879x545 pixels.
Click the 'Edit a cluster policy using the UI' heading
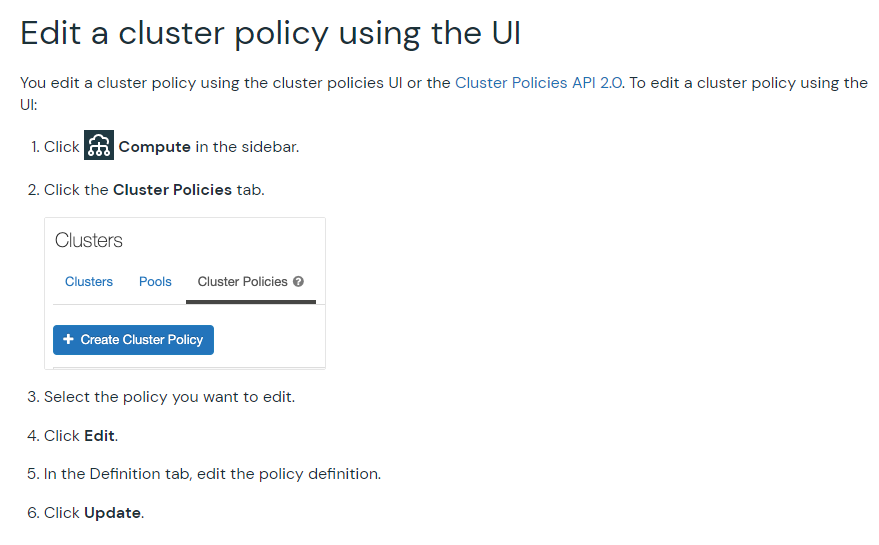[270, 33]
